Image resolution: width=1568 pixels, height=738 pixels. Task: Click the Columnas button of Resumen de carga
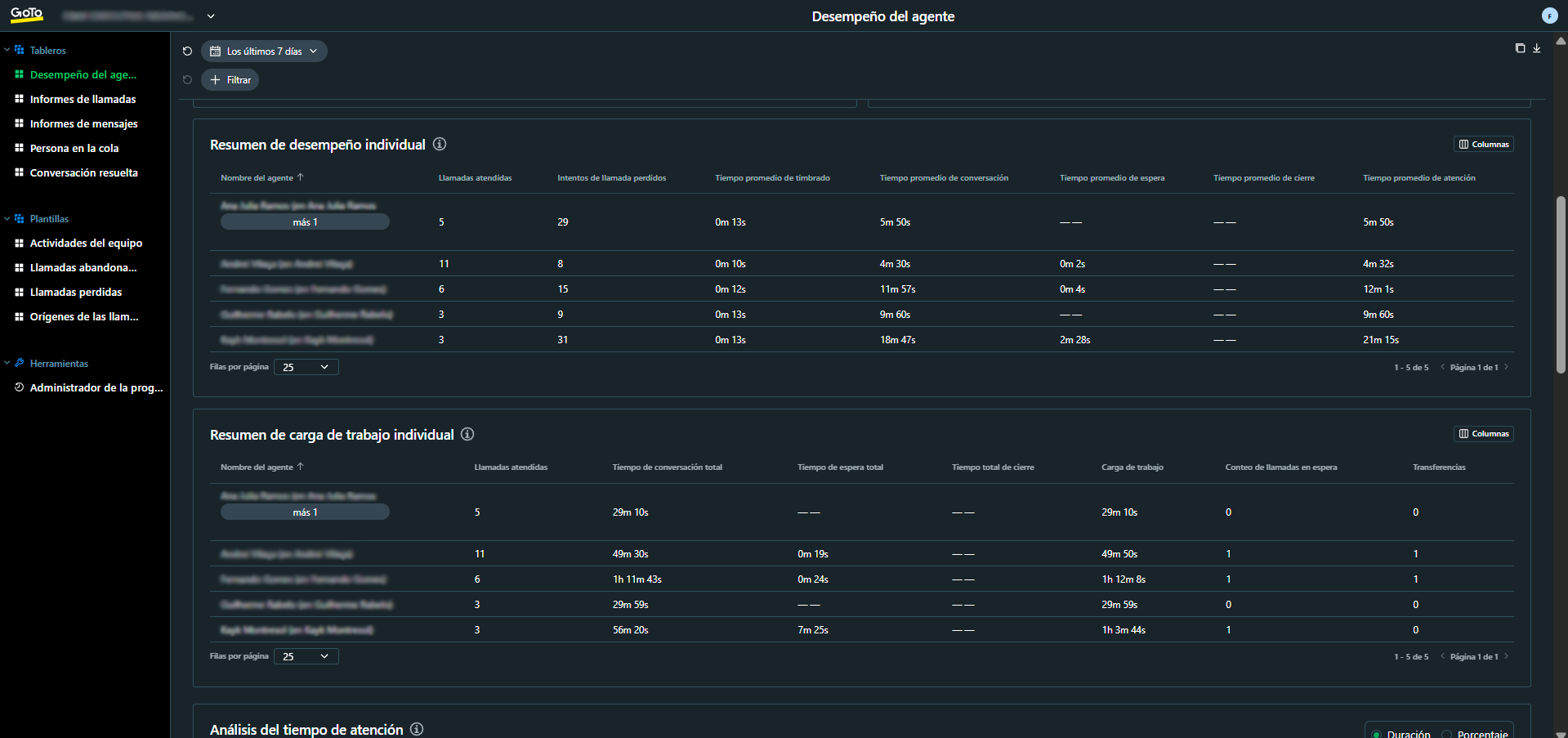coord(1484,434)
